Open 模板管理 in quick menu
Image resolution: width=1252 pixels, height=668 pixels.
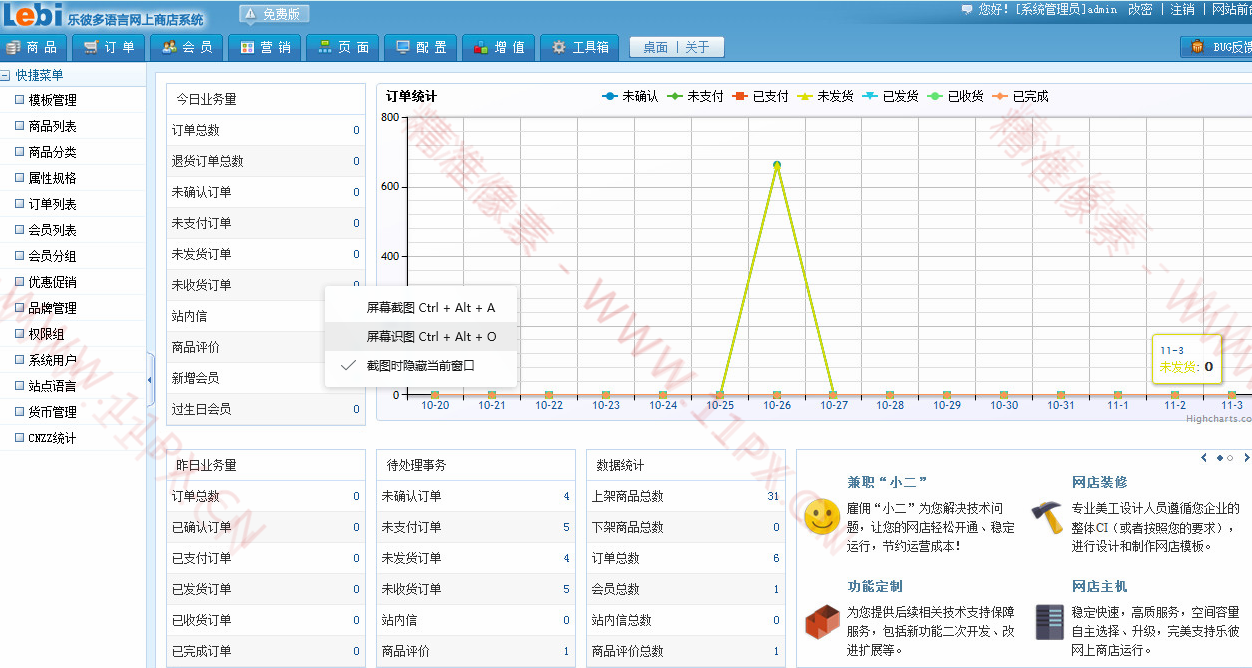(52, 100)
